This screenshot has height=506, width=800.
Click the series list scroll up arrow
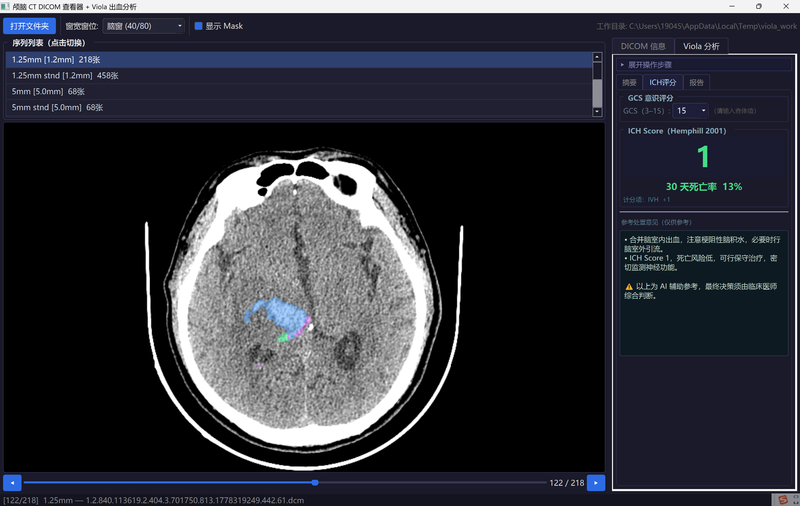click(x=597, y=57)
